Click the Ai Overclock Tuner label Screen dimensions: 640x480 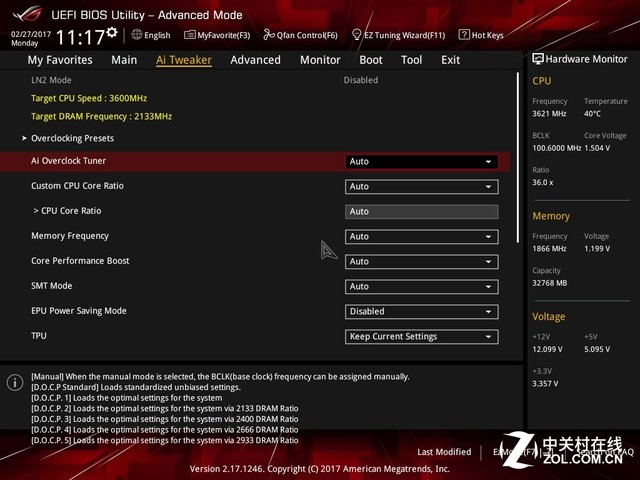69,161
